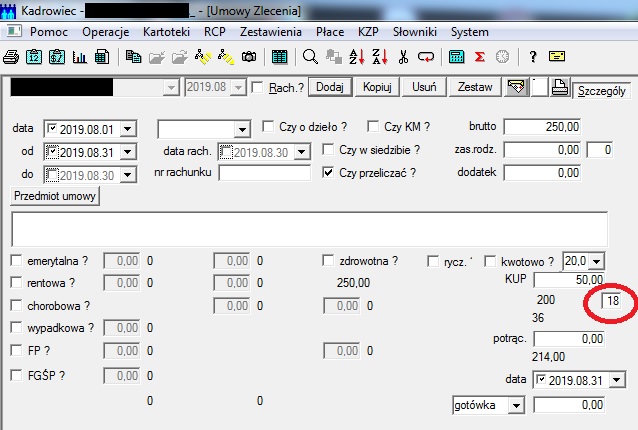Viewport: 638px width, 430px height.
Task: Expand the 2019.08 period dropdown
Action: (x=238, y=87)
